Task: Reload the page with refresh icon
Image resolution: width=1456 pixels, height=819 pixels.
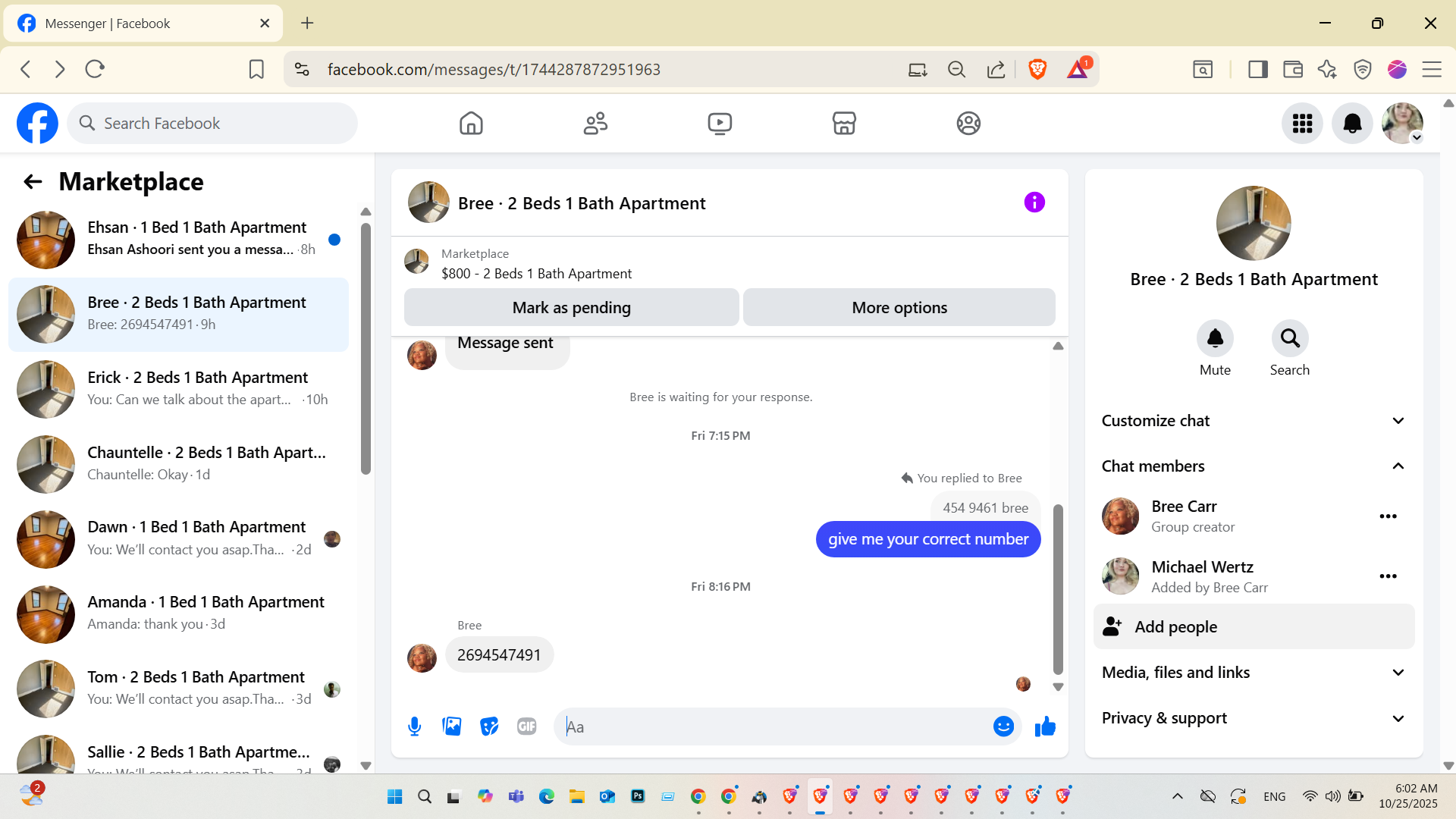Action: coord(95,70)
